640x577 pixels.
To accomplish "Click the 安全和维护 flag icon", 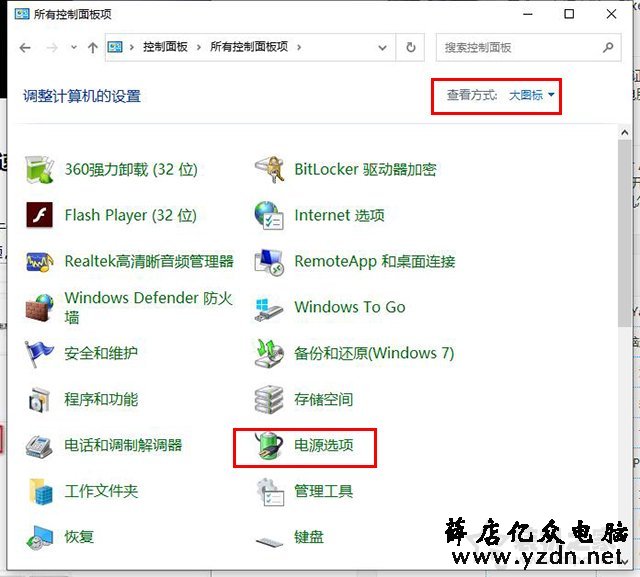I will tap(39, 354).
